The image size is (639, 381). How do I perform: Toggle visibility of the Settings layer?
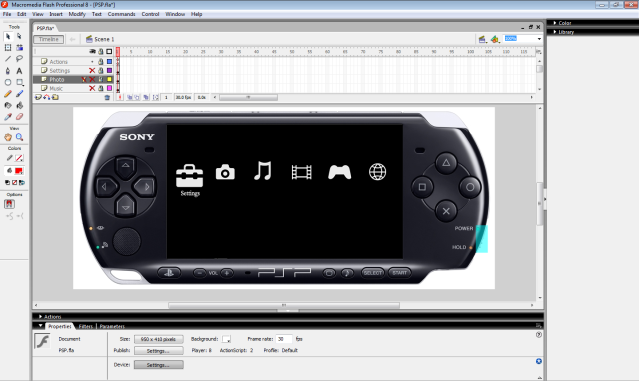click(x=92, y=70)
